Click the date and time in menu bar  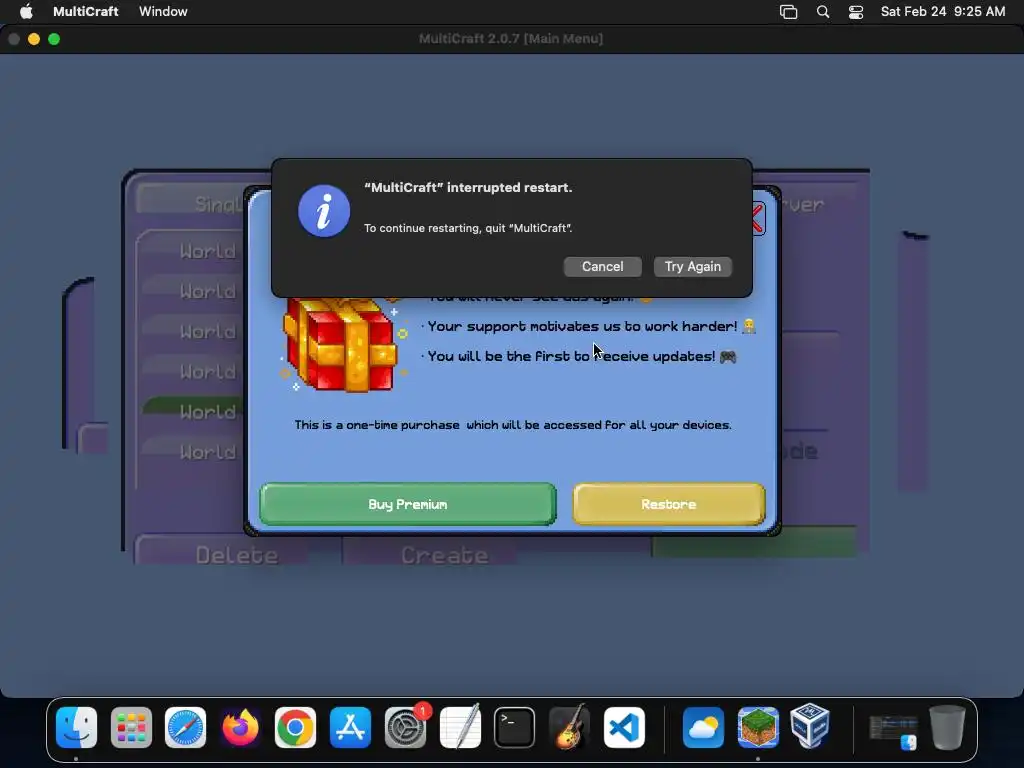(942, 12)
